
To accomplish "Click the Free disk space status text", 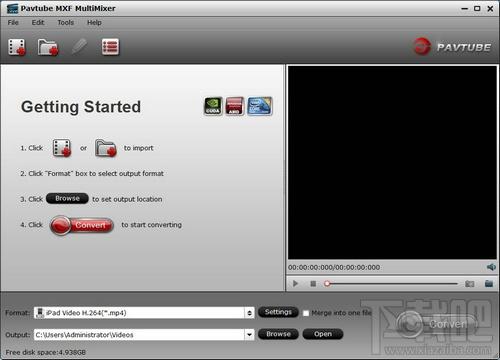I will 46,352.
